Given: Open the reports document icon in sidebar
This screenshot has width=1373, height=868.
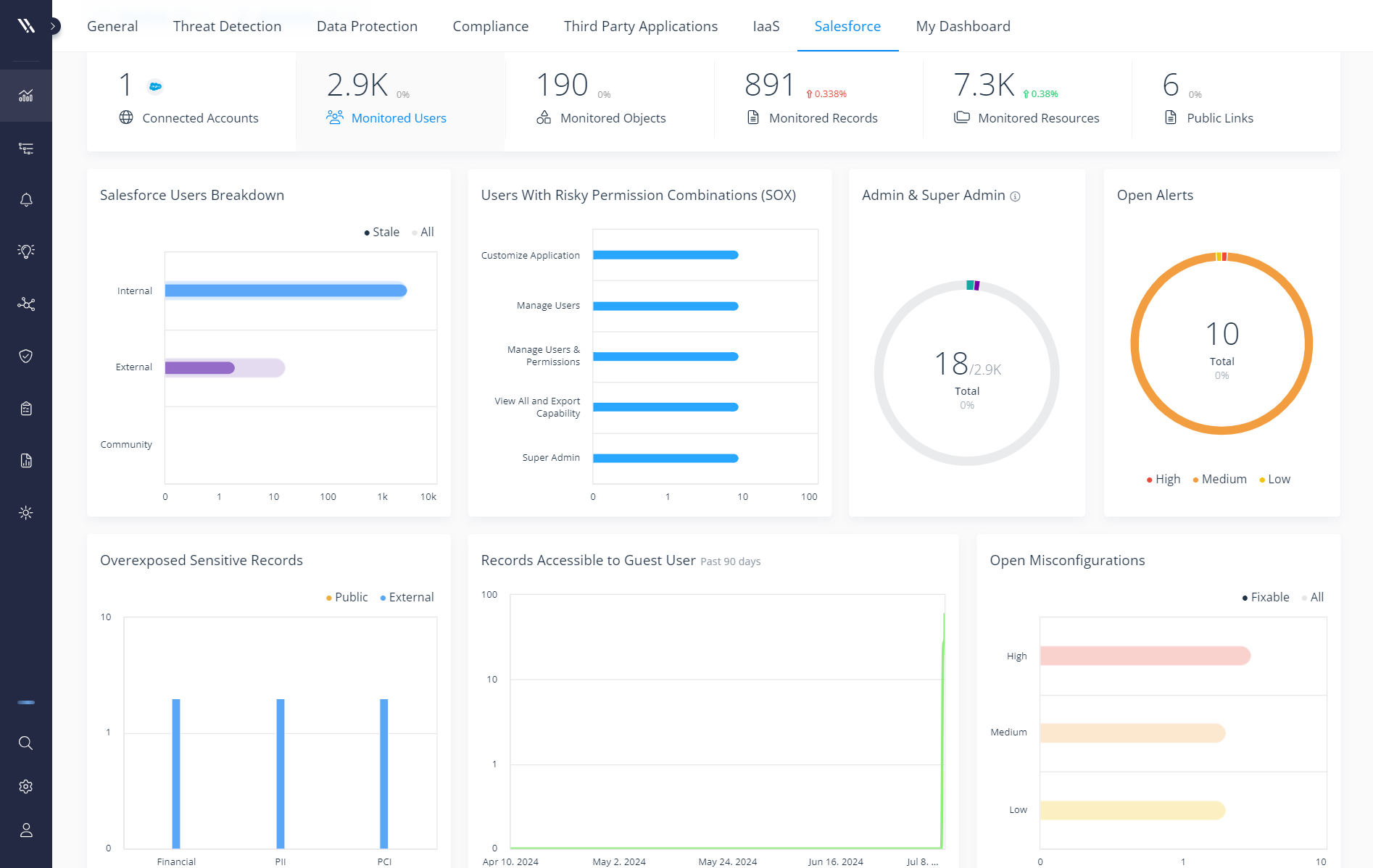Looking at the screenshot, I should (x=26, y=461).
